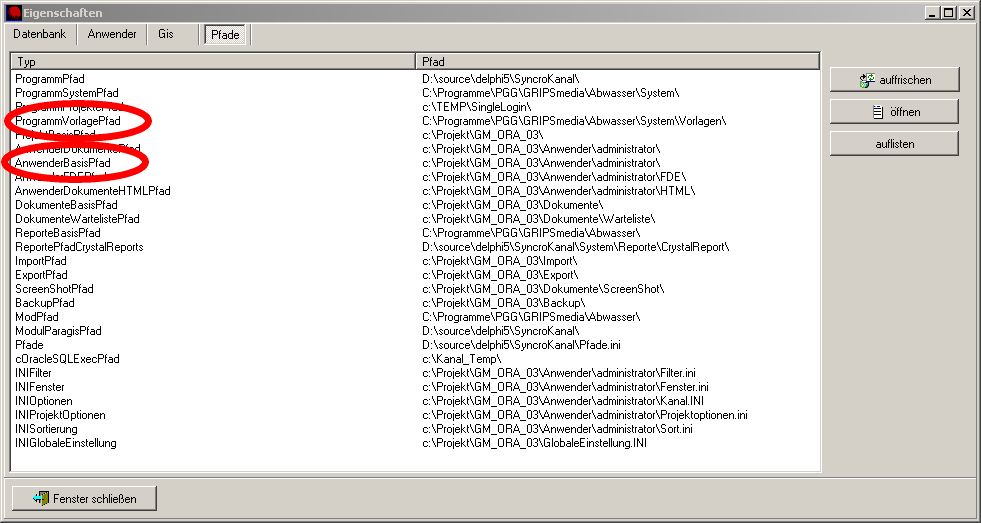Select the ProgrammPfad row
Image resolution: width=981 pixels, height=523 pixels.
(50, 78)
